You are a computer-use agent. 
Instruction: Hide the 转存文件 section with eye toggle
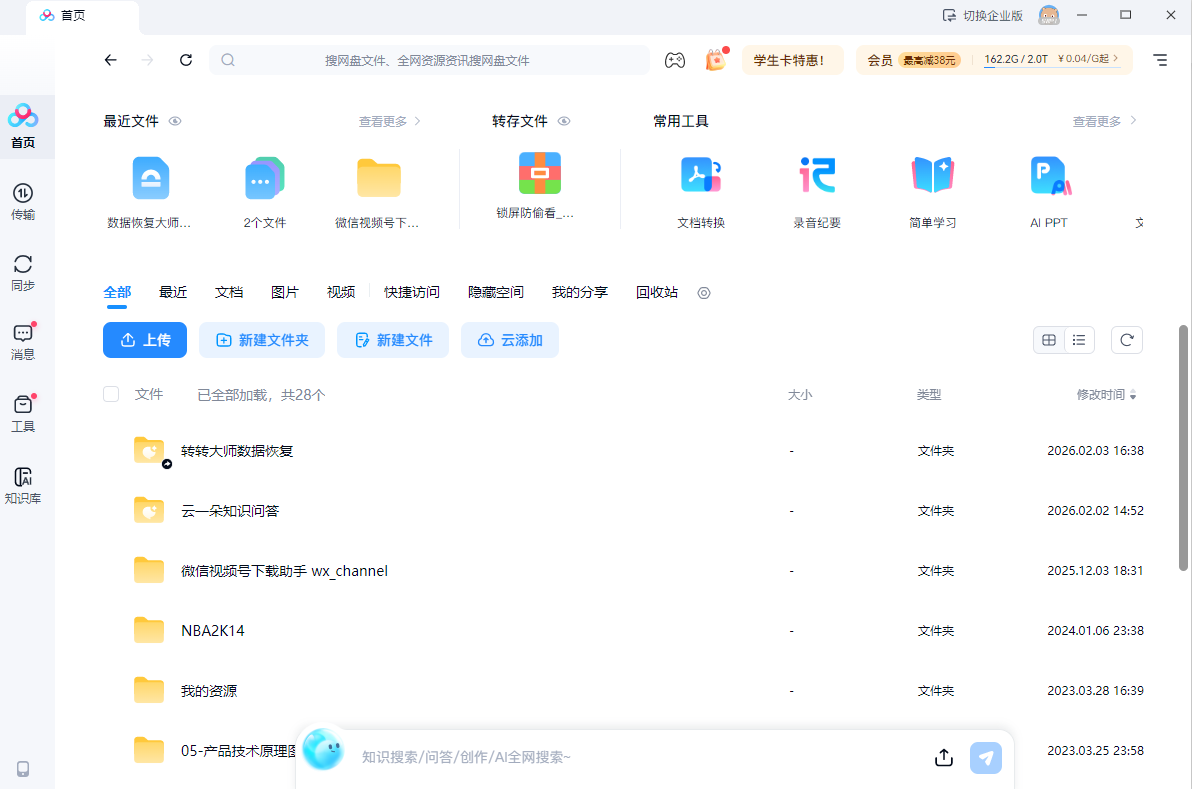tap(564, 121)
